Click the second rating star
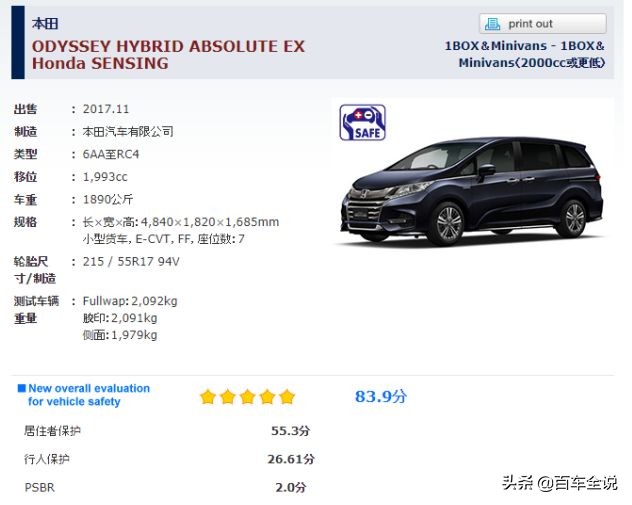Viewport: 632px width, 505px height. pos(228,397)
